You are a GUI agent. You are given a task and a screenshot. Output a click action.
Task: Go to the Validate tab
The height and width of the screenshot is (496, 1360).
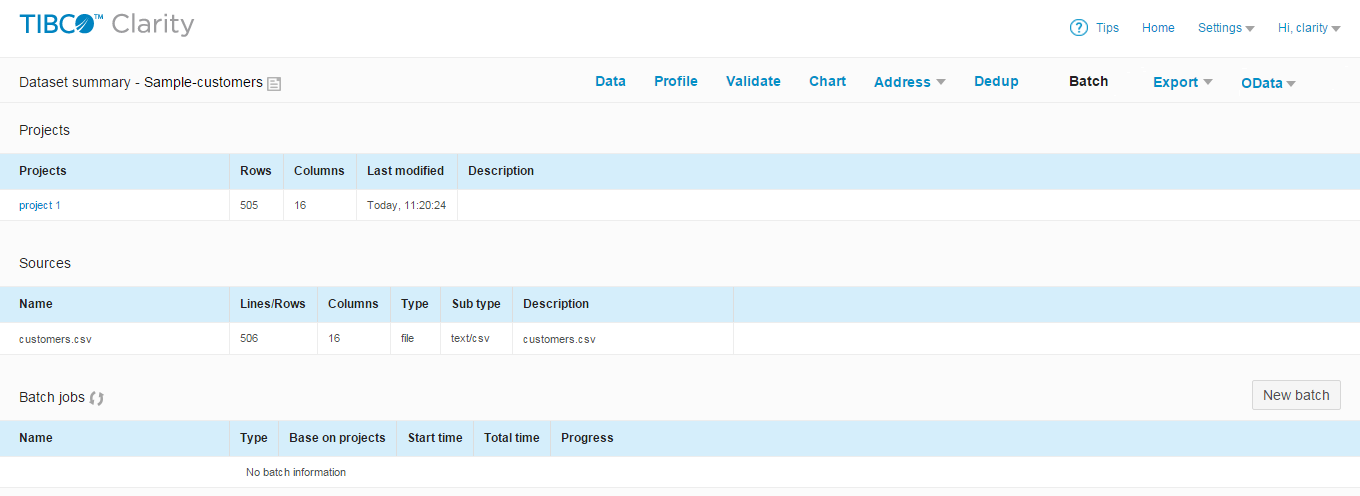(753, 81)
